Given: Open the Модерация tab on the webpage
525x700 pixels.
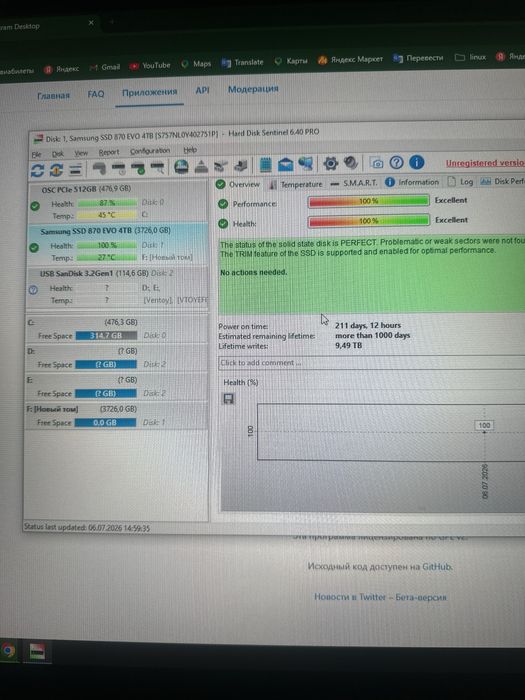Looking at the screenshot, I should click(253, 89).
